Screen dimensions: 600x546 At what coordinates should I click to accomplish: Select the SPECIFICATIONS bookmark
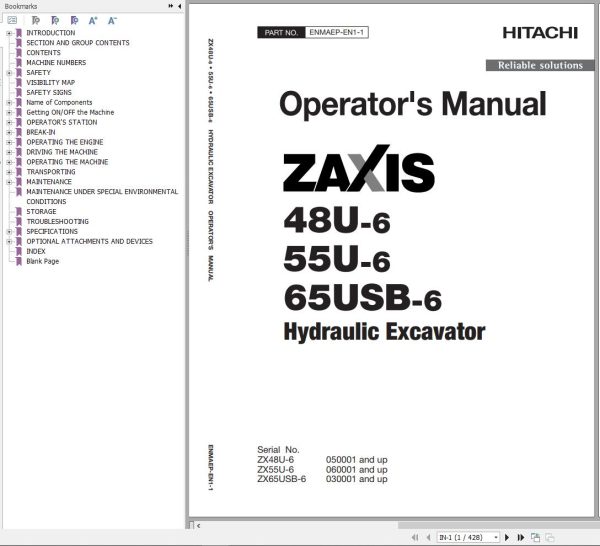[52, 232]
